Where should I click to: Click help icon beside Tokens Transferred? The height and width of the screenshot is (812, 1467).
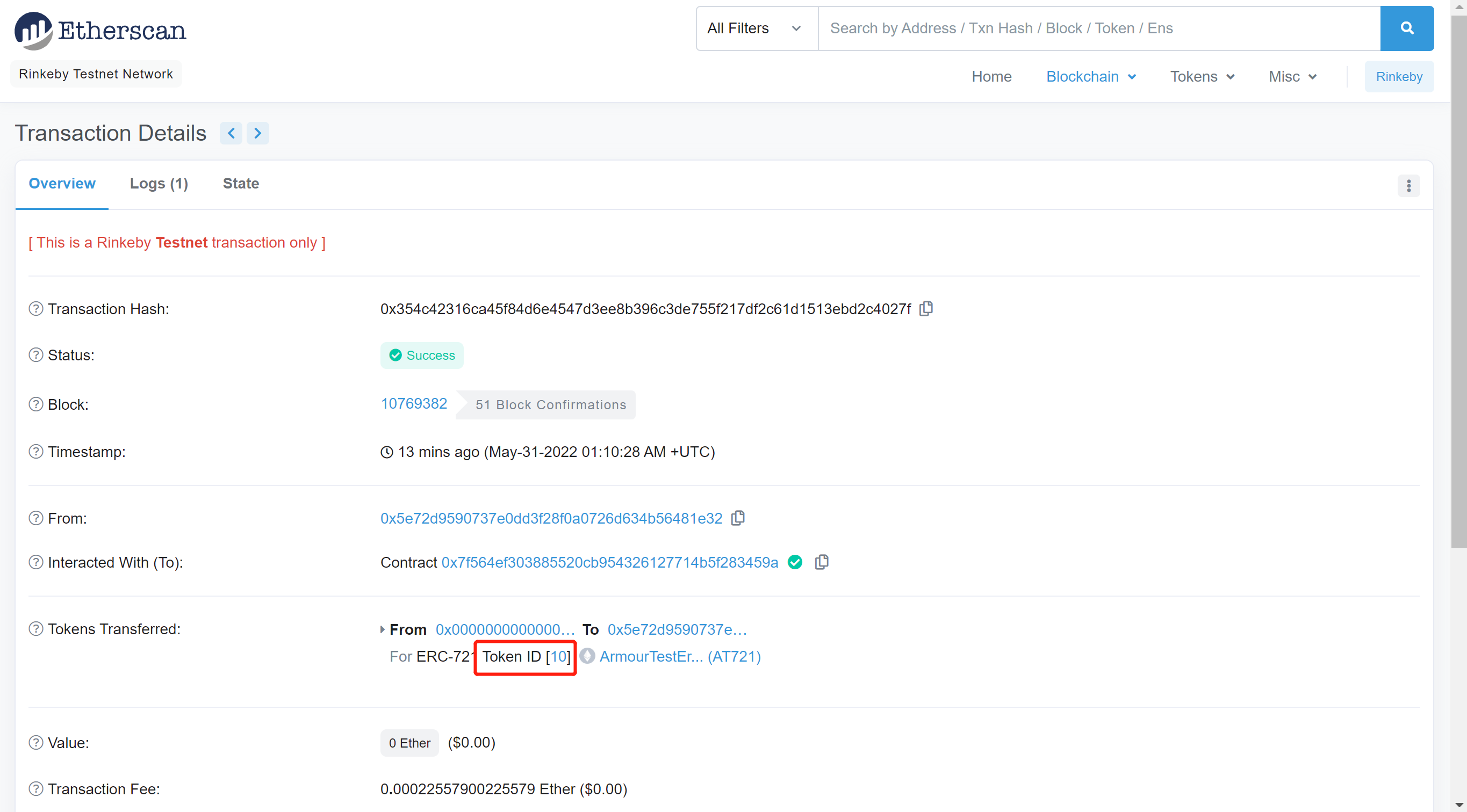[x=36, y=628]
